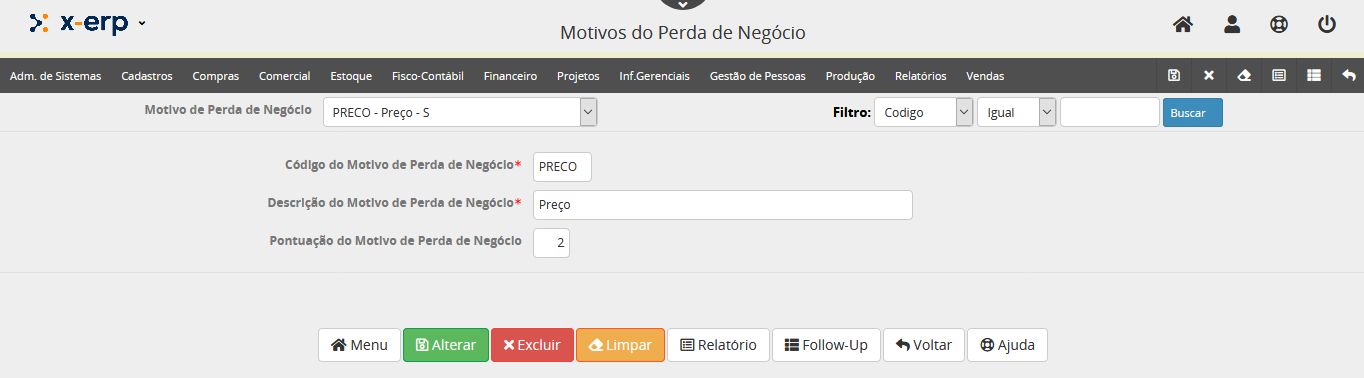The image size is (1364, 378).
Task: Click the report list icon in toolbar
Action: click(1279, 75)
